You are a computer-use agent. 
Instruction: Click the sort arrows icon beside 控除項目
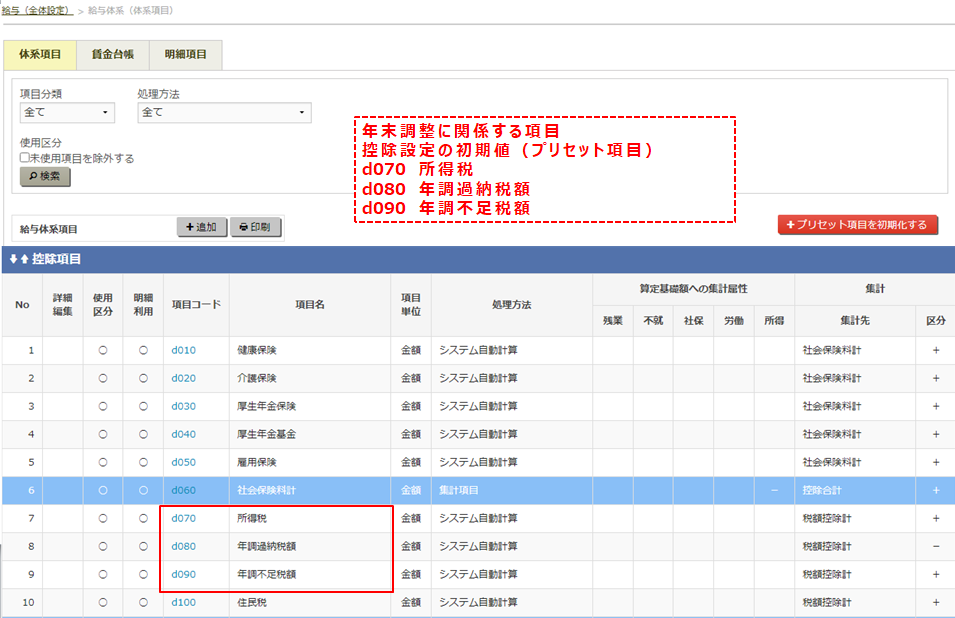coord(19,259)
